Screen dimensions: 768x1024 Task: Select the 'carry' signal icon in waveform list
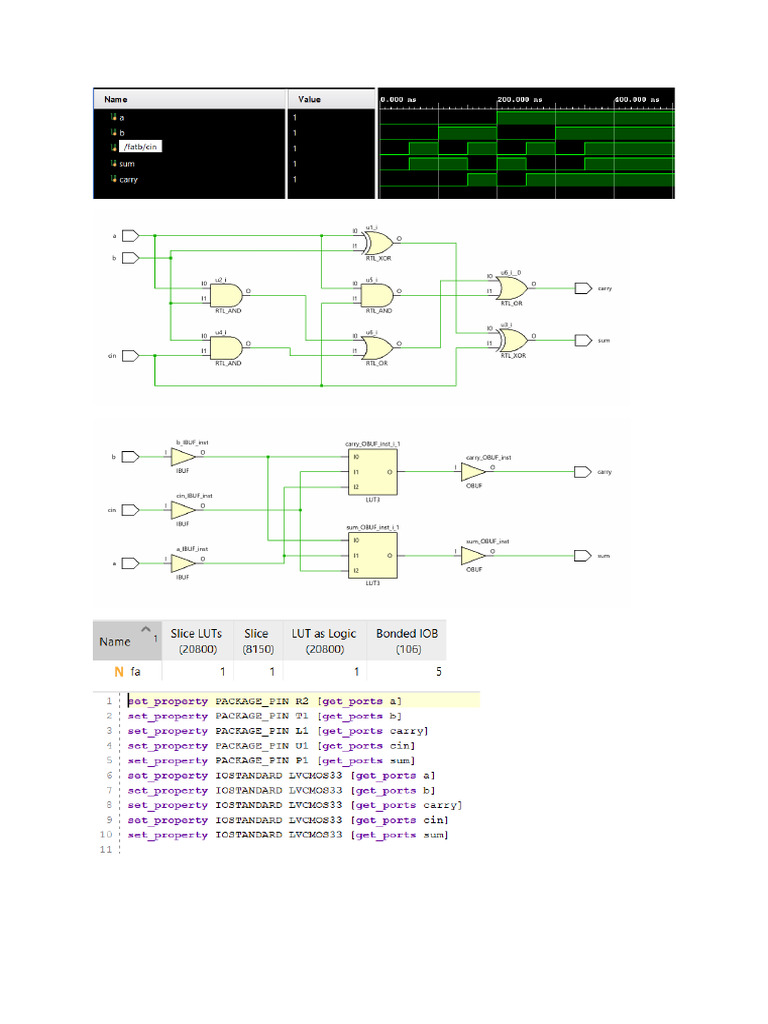coord(114,179)
